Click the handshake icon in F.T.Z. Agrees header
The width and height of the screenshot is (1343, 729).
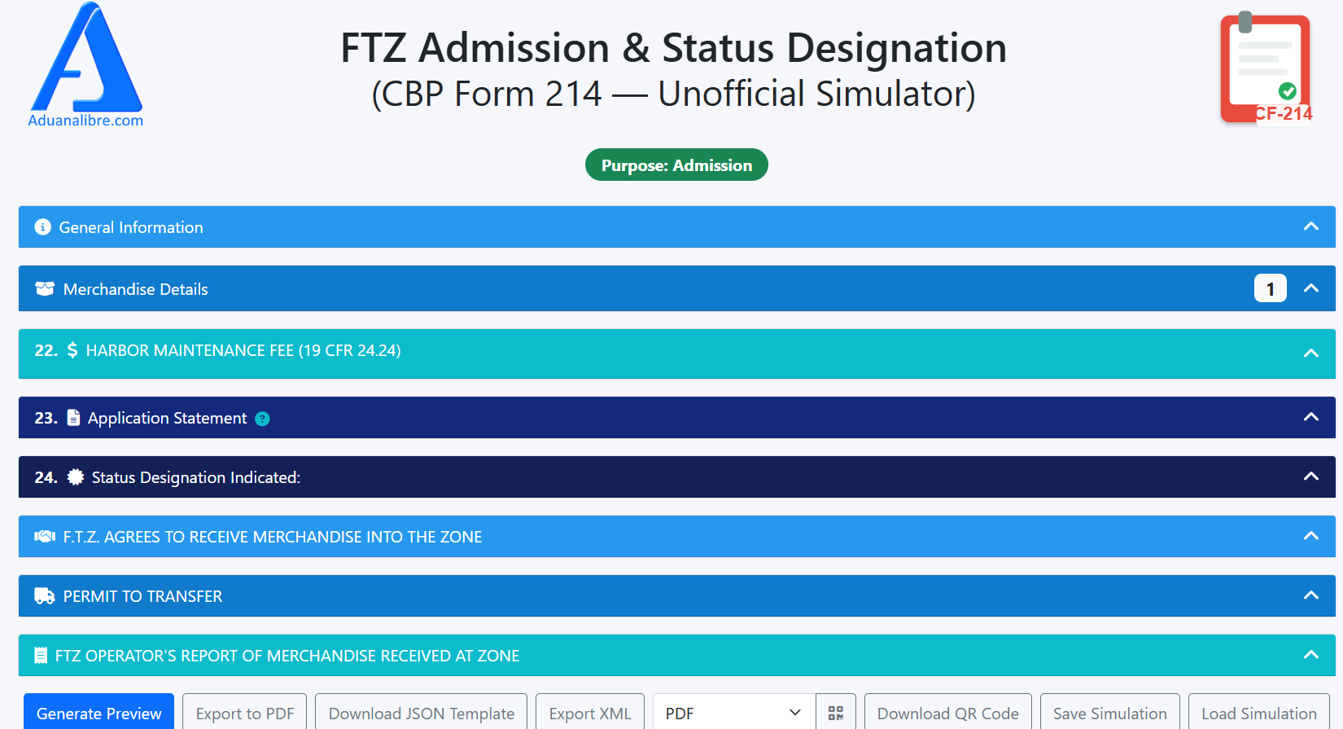[x=44, y=537]
